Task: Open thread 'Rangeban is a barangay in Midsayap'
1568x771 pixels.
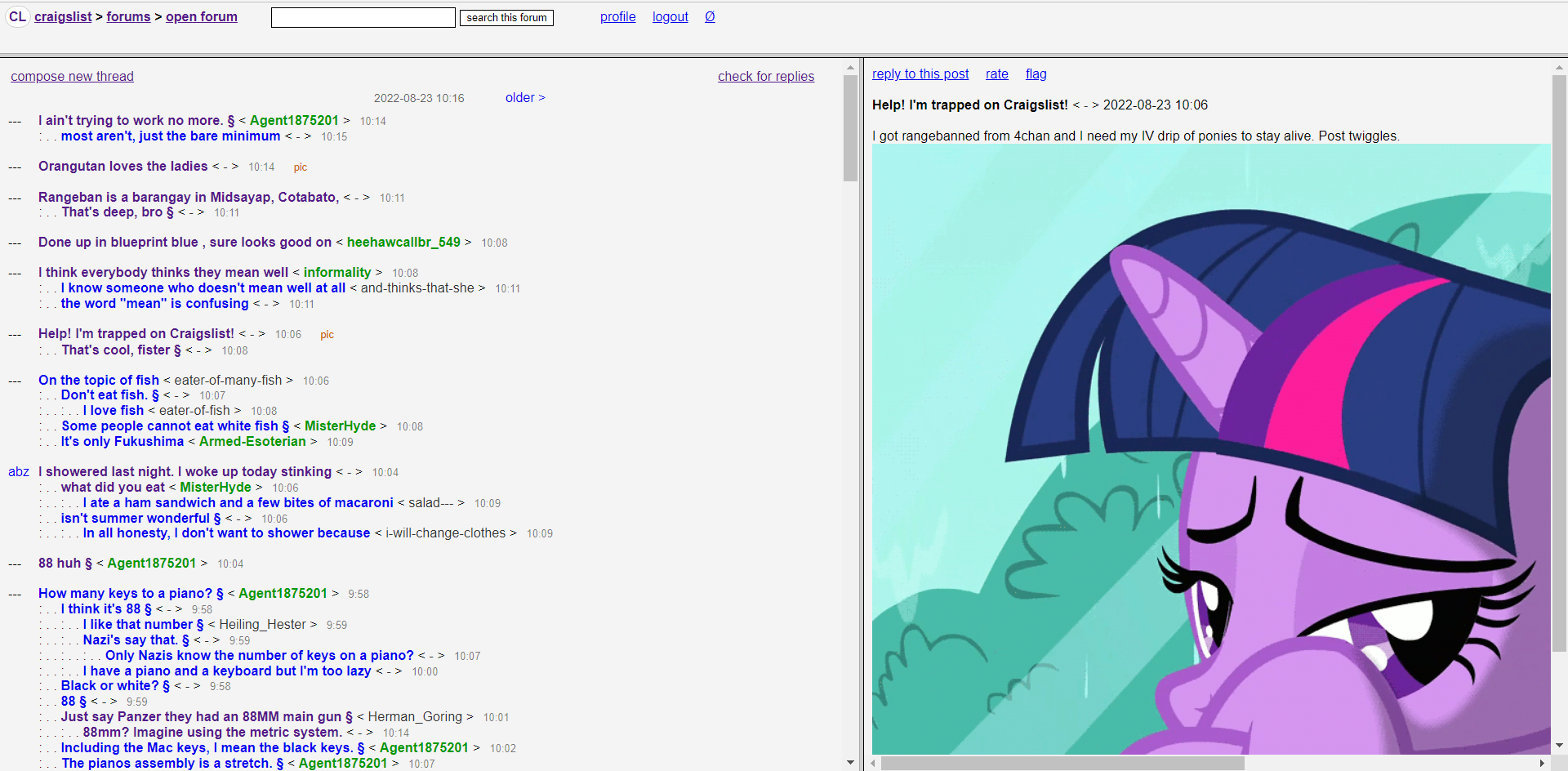Action: [x=189, y=197]
